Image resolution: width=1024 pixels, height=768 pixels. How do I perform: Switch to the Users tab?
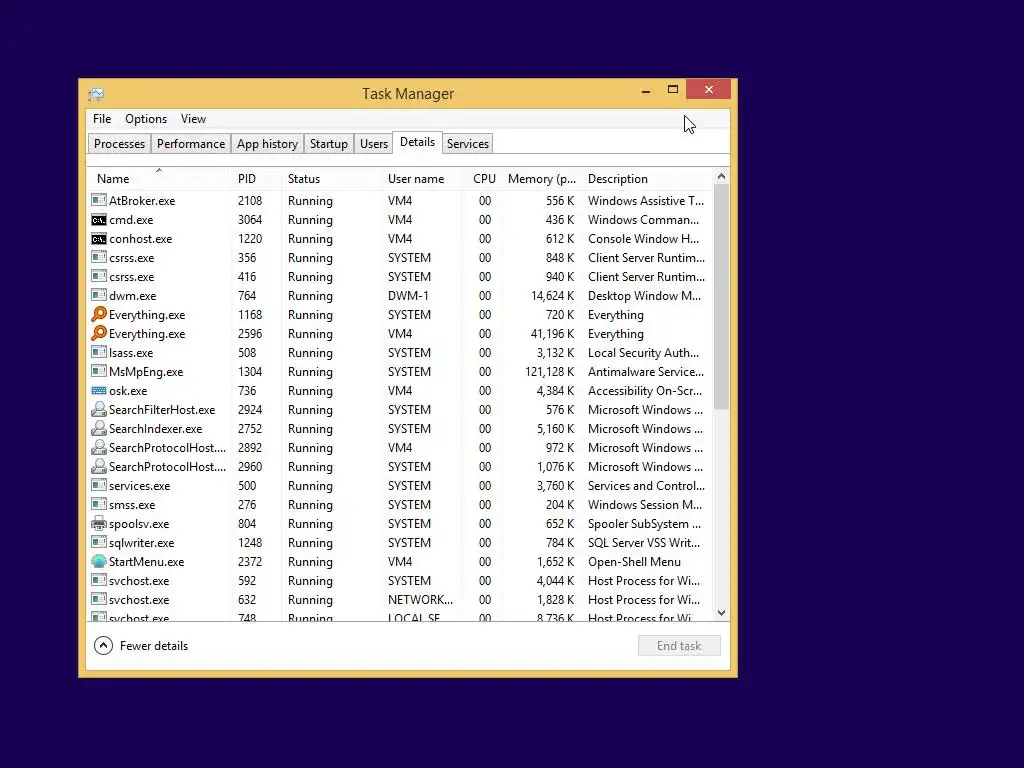[374, 144]
